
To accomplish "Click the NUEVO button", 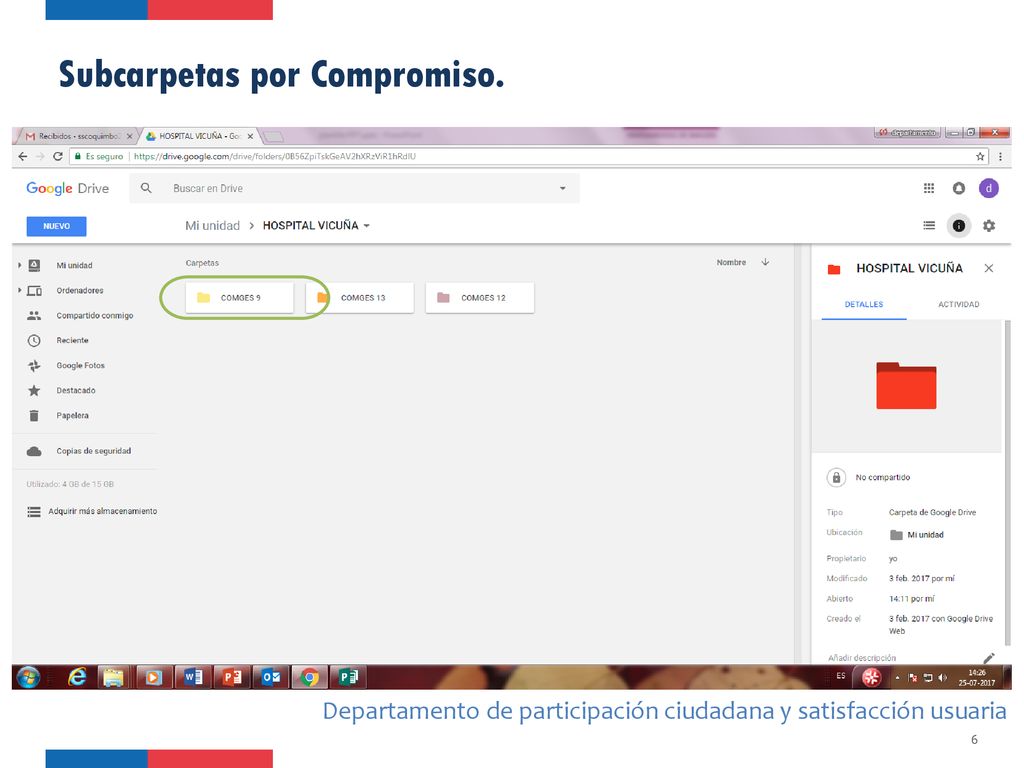I will point(56,226).
